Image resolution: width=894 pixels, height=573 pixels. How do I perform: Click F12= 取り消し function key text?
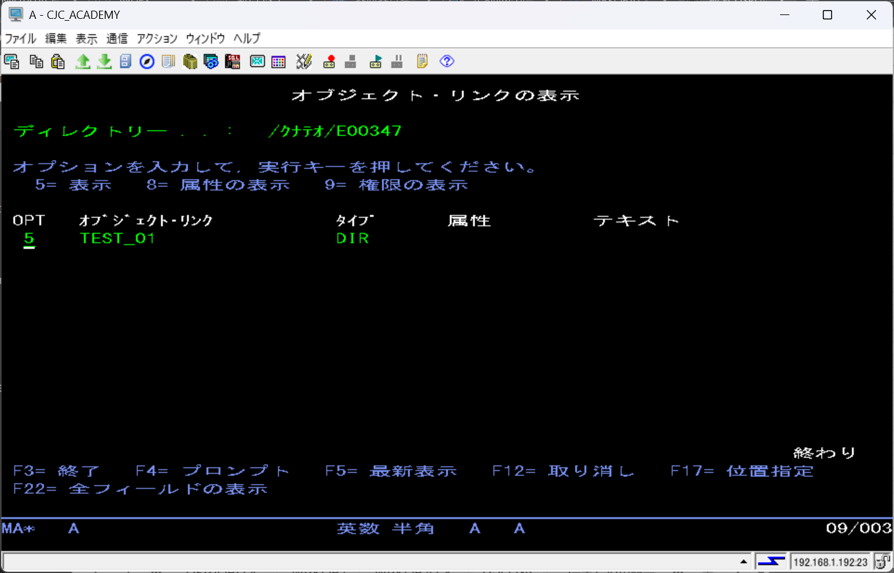(x=563, y=472)
